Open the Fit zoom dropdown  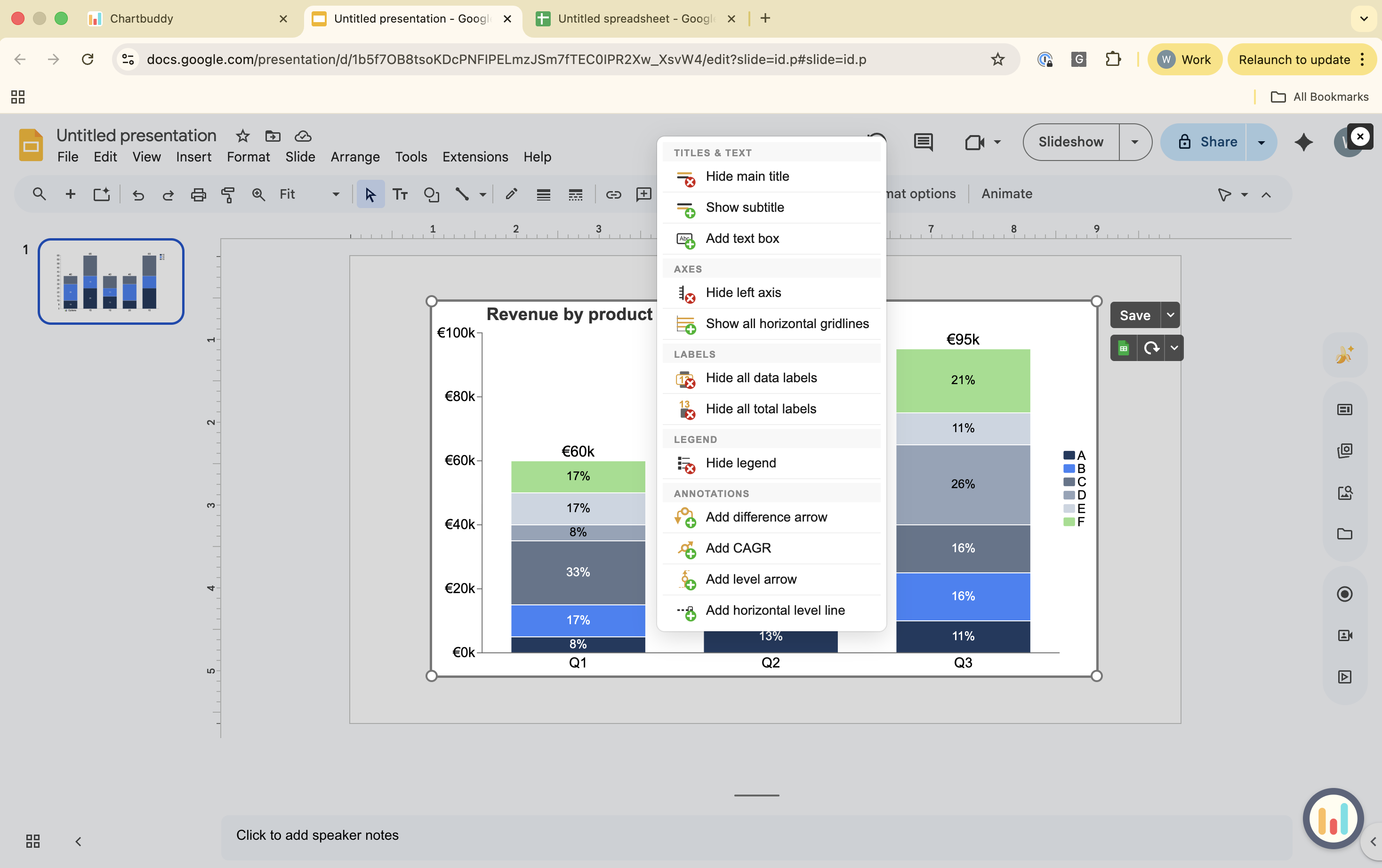335,194
